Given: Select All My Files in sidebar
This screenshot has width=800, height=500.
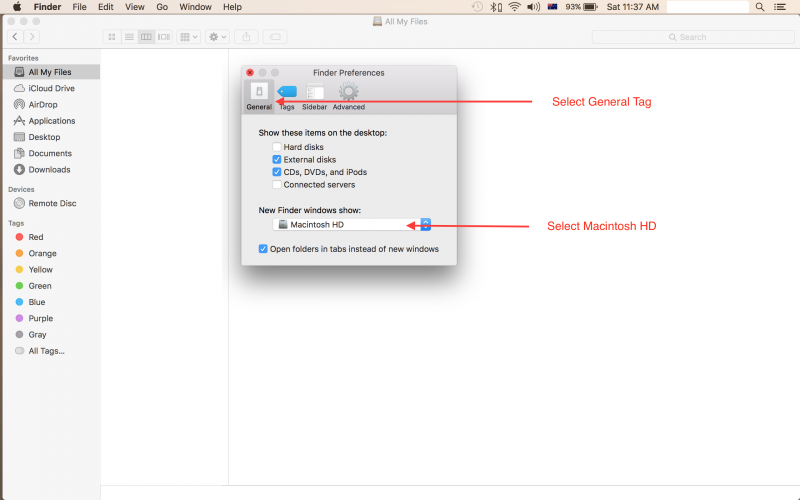Looking at the screenshot, I should coord(51,72).
